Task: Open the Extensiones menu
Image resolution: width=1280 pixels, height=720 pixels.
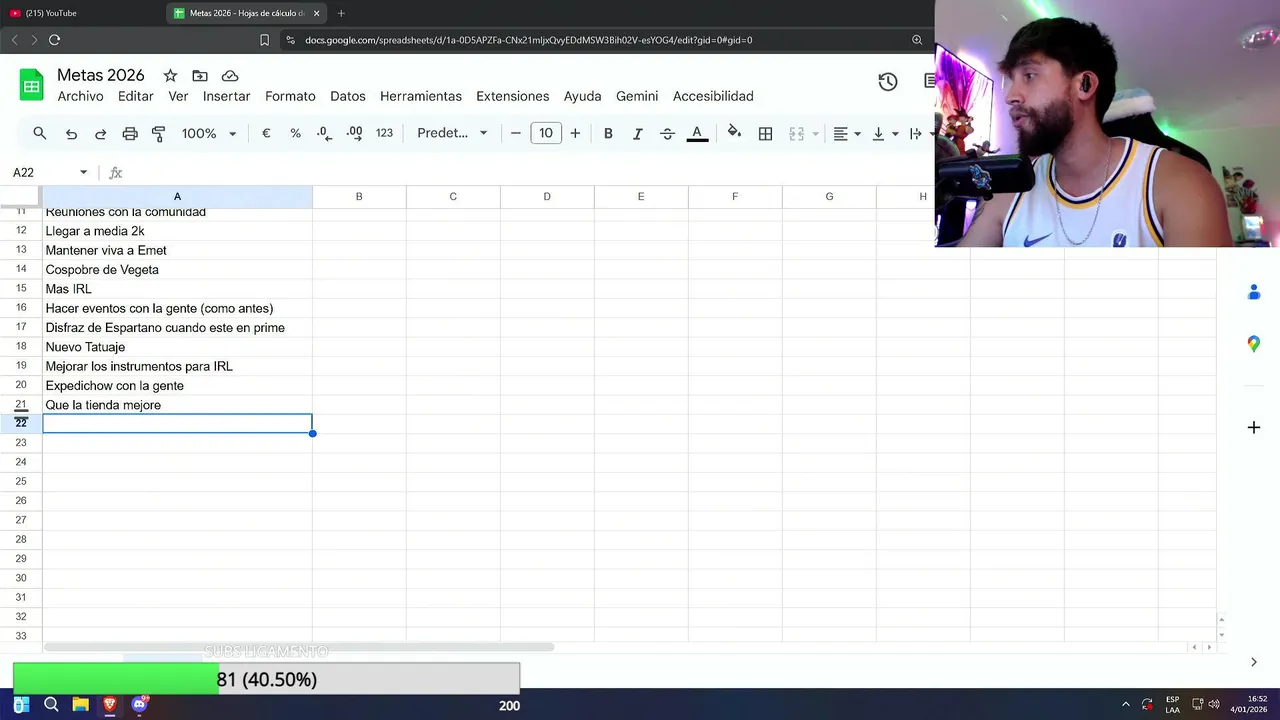Action: pyautogui.click(x=513, y=96)
